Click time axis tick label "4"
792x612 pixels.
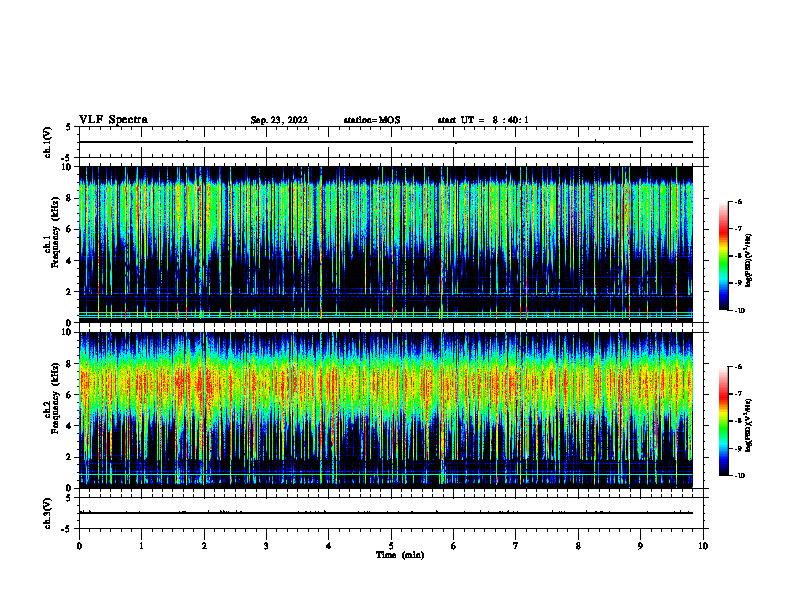(x=329, y=546)
